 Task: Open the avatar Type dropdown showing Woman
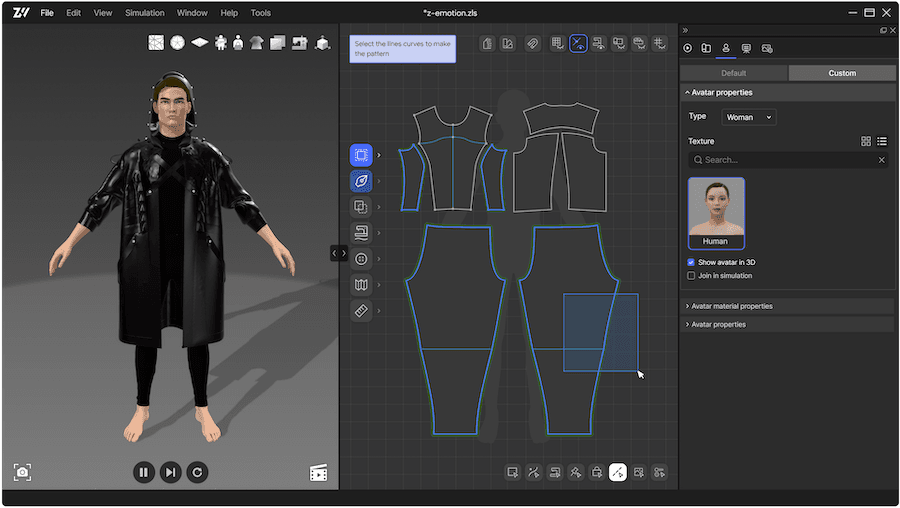click(748, 117)
